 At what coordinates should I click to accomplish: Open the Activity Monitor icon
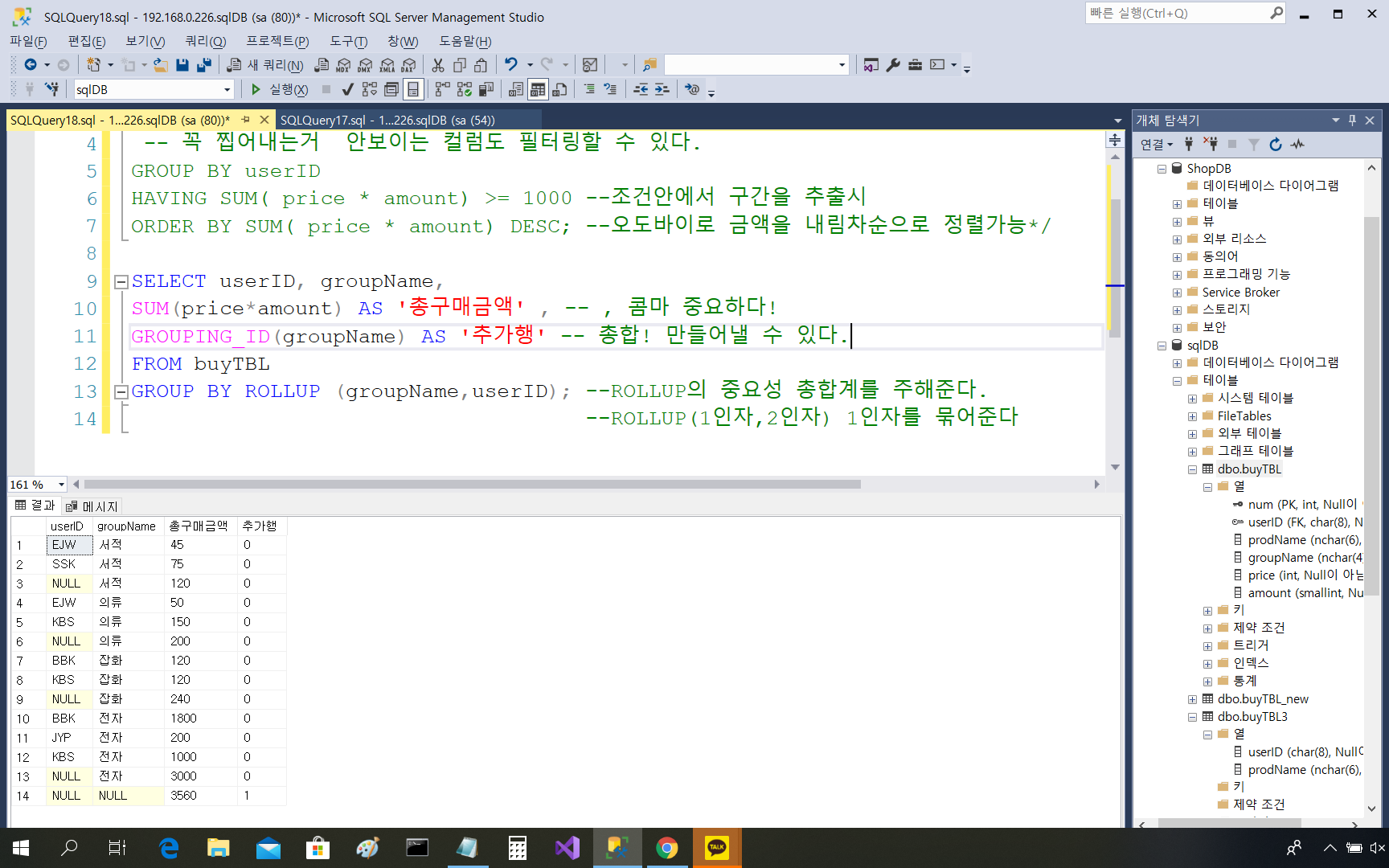tap(590, 65)
